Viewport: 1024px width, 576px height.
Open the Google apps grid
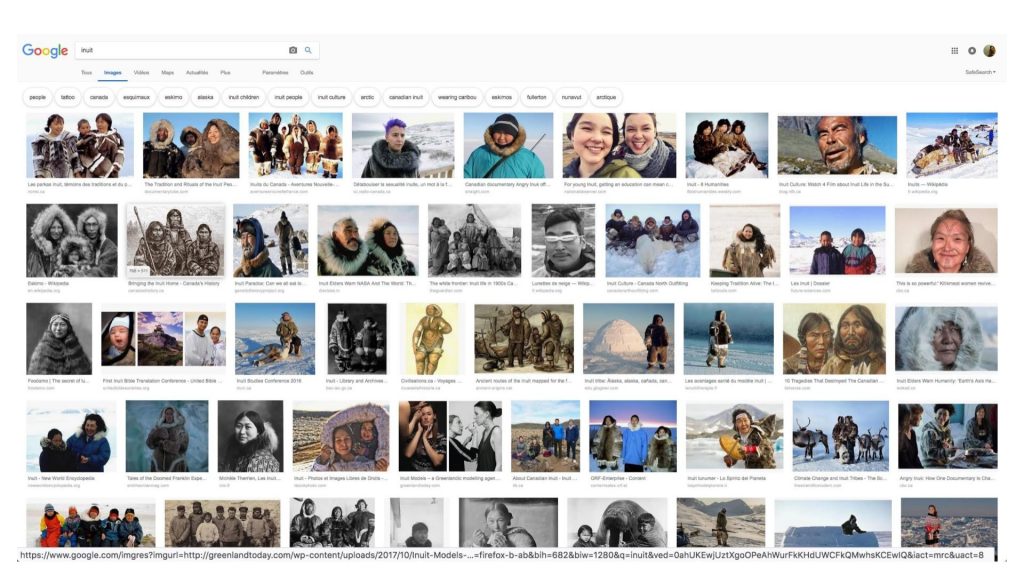954,51
